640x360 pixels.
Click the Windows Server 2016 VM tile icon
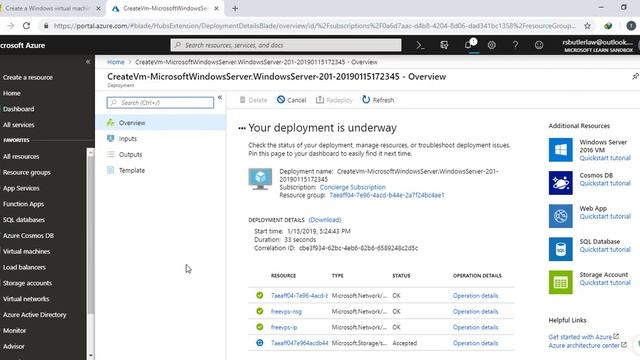[x=560, y=150]
